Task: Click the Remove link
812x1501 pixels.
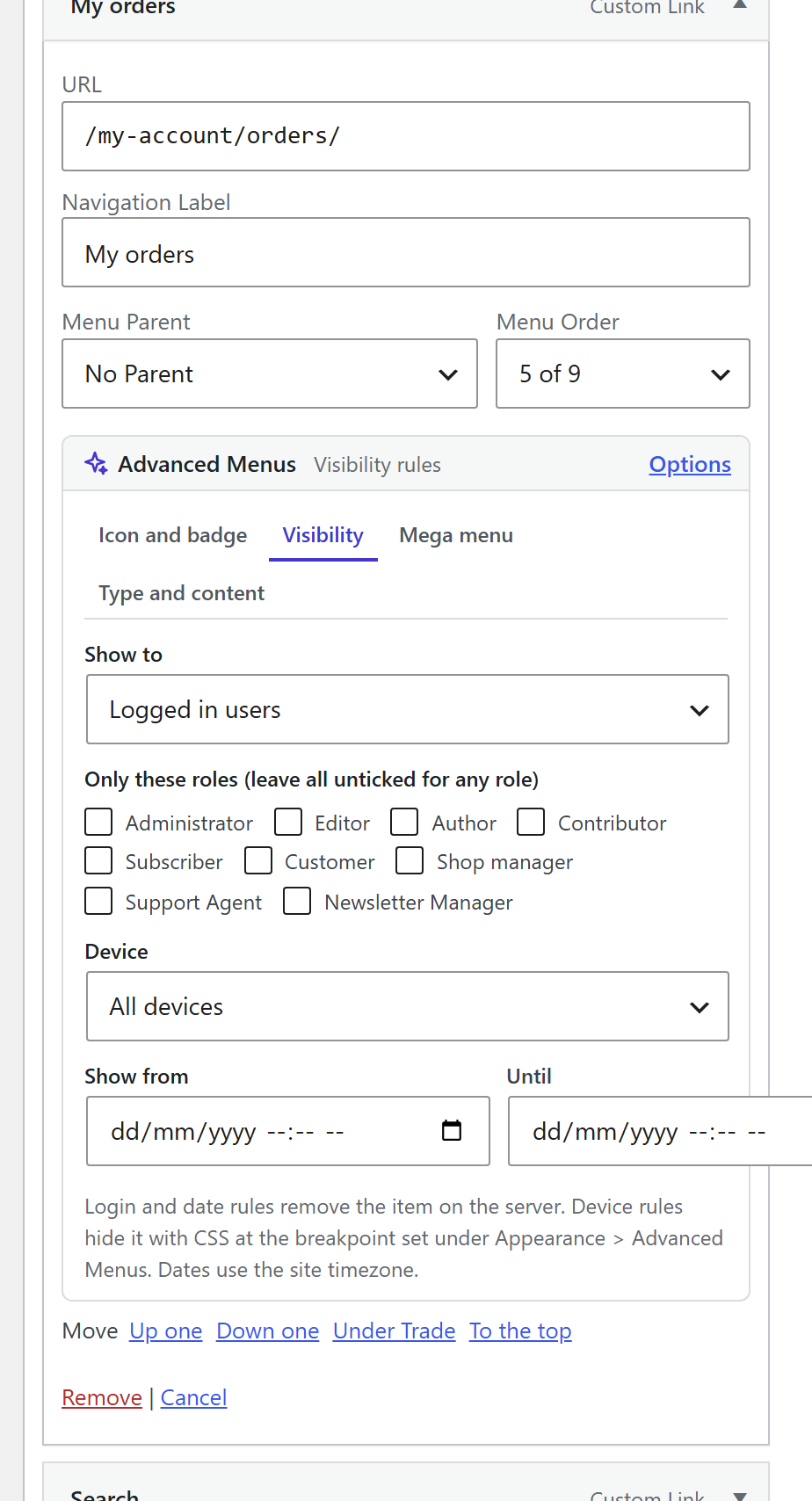Action: point(102,1397)
